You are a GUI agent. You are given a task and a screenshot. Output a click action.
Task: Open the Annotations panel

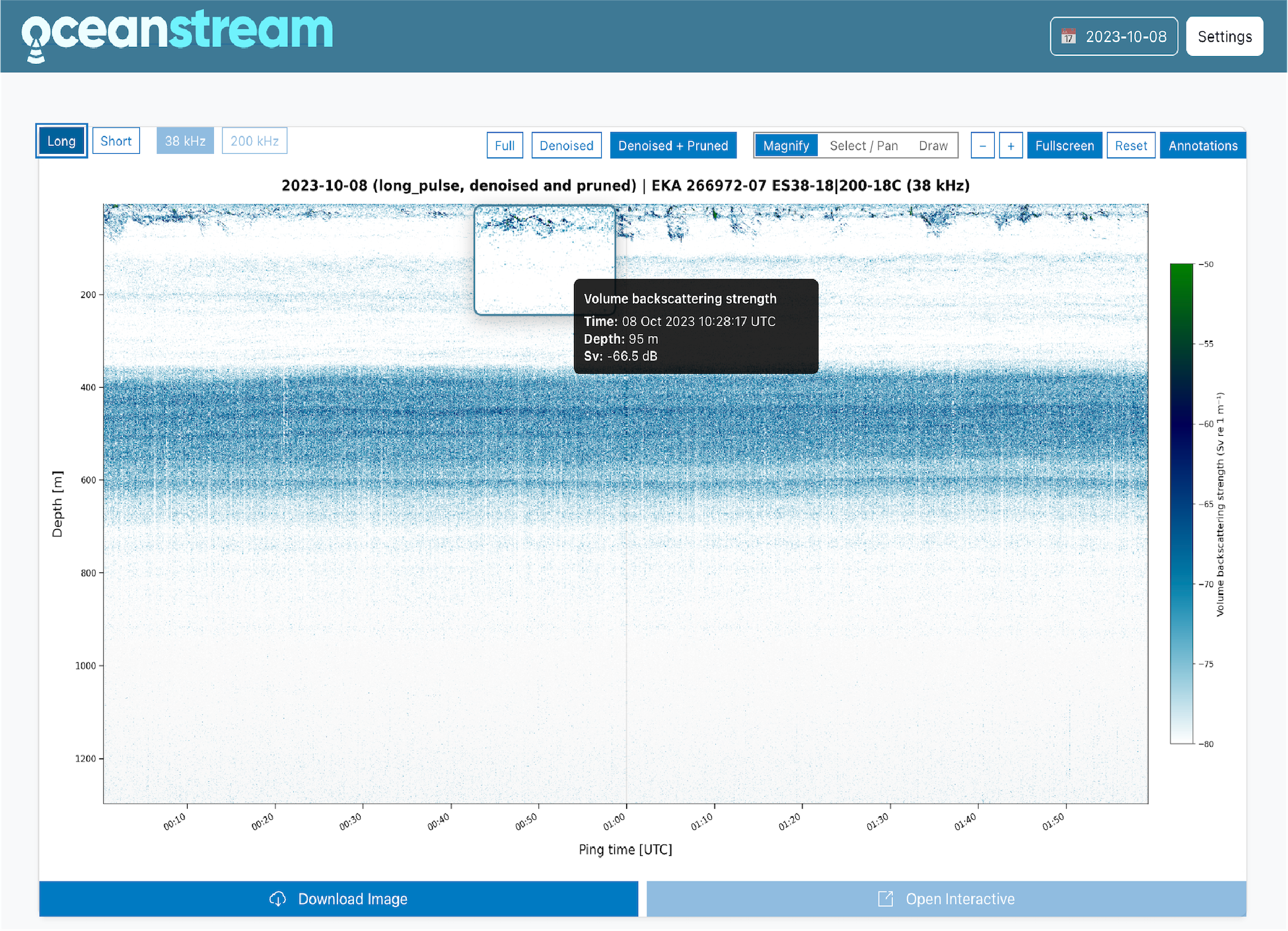pyautogui.click(x=1203, y=145)
